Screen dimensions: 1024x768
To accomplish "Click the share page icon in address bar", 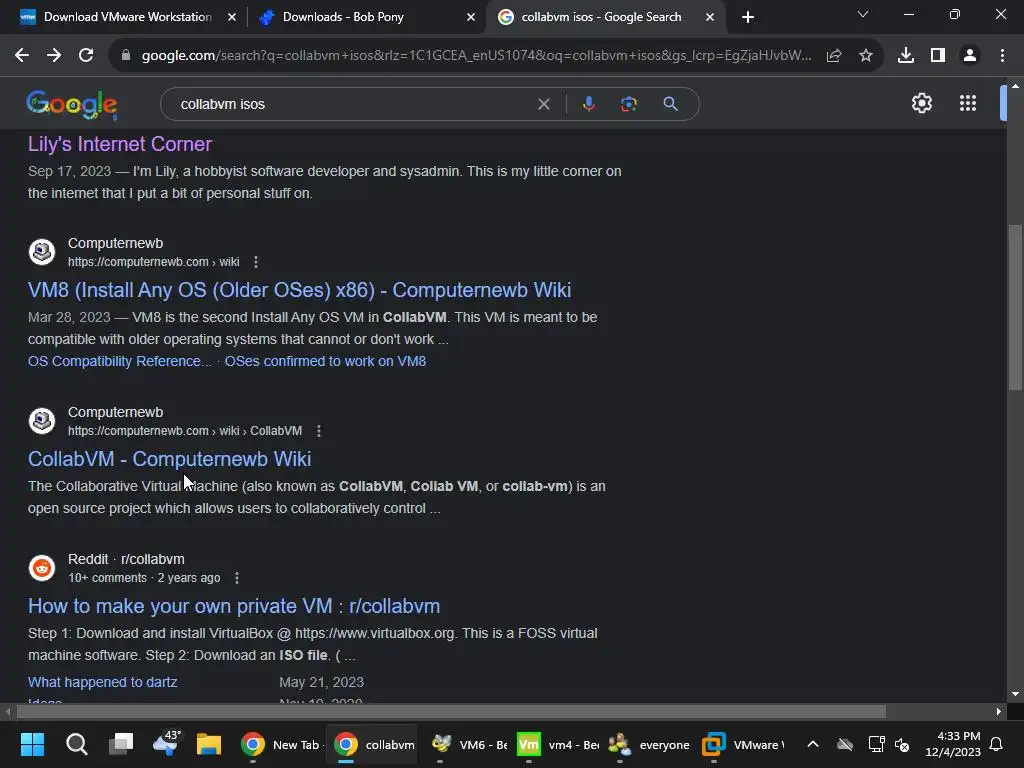I will pos(834,56).
